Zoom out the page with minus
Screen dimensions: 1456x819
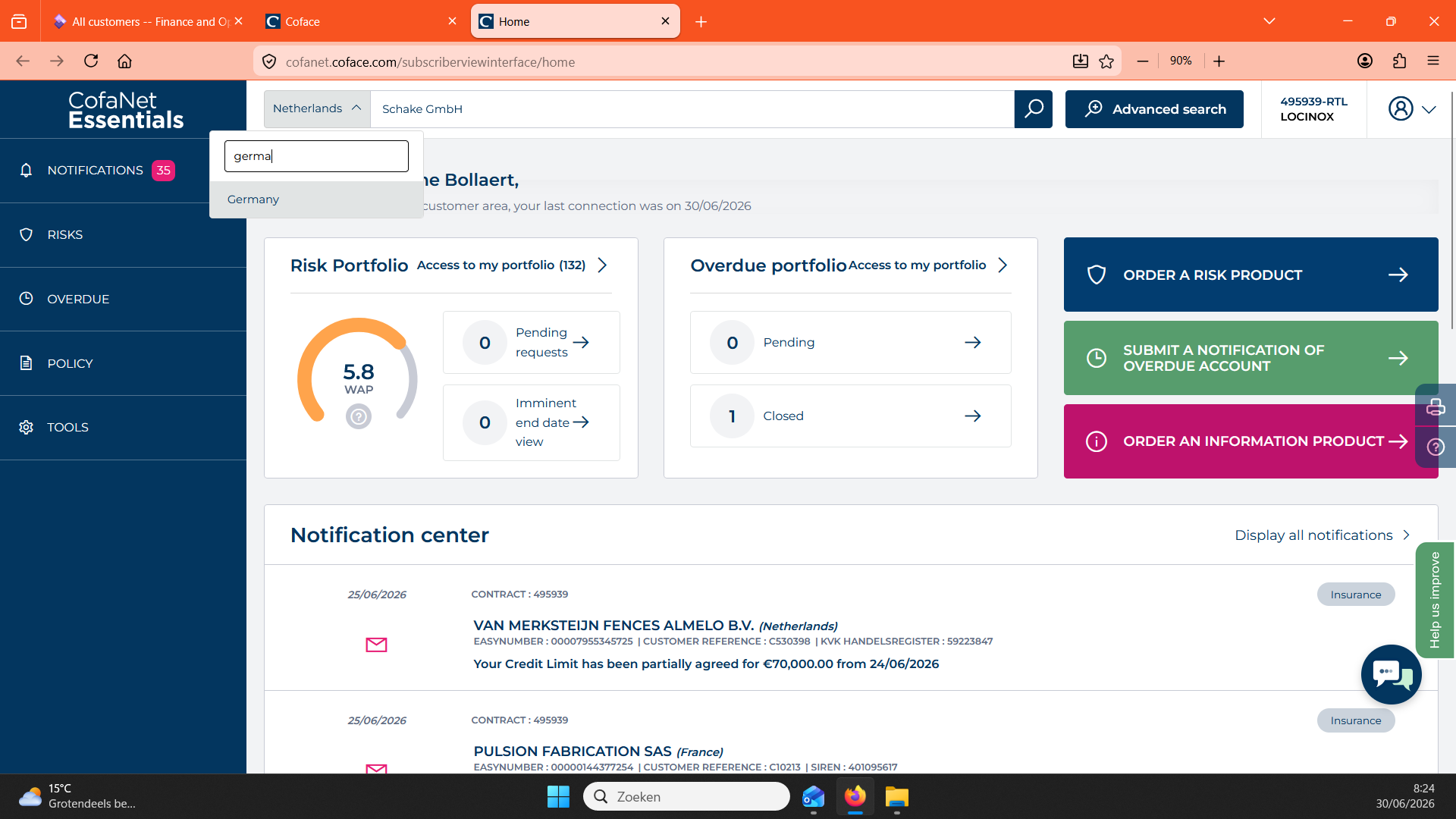click(1143, 61)
